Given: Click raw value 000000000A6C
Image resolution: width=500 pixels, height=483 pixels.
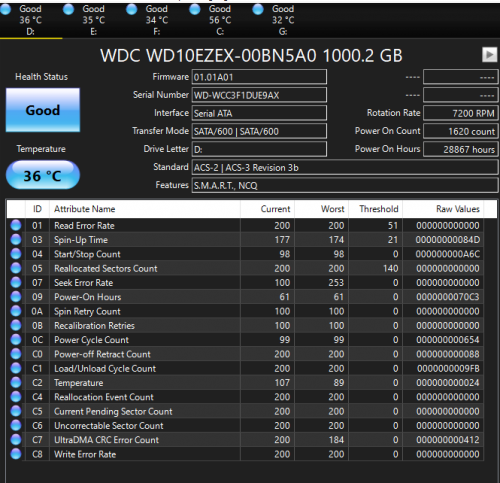Looking at the screenshot, I should coord(448,254).
